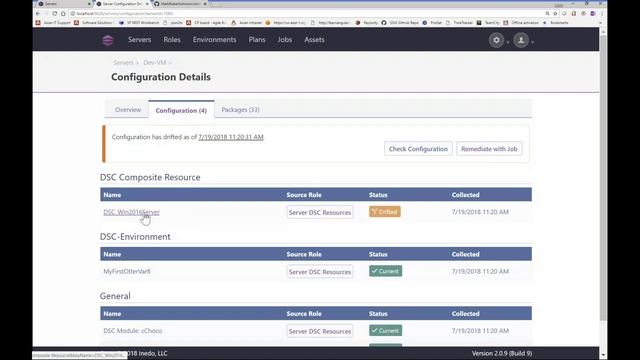
Task: Click the Collected time in DSC_Win2016Server row
Action: pos(480,212)
